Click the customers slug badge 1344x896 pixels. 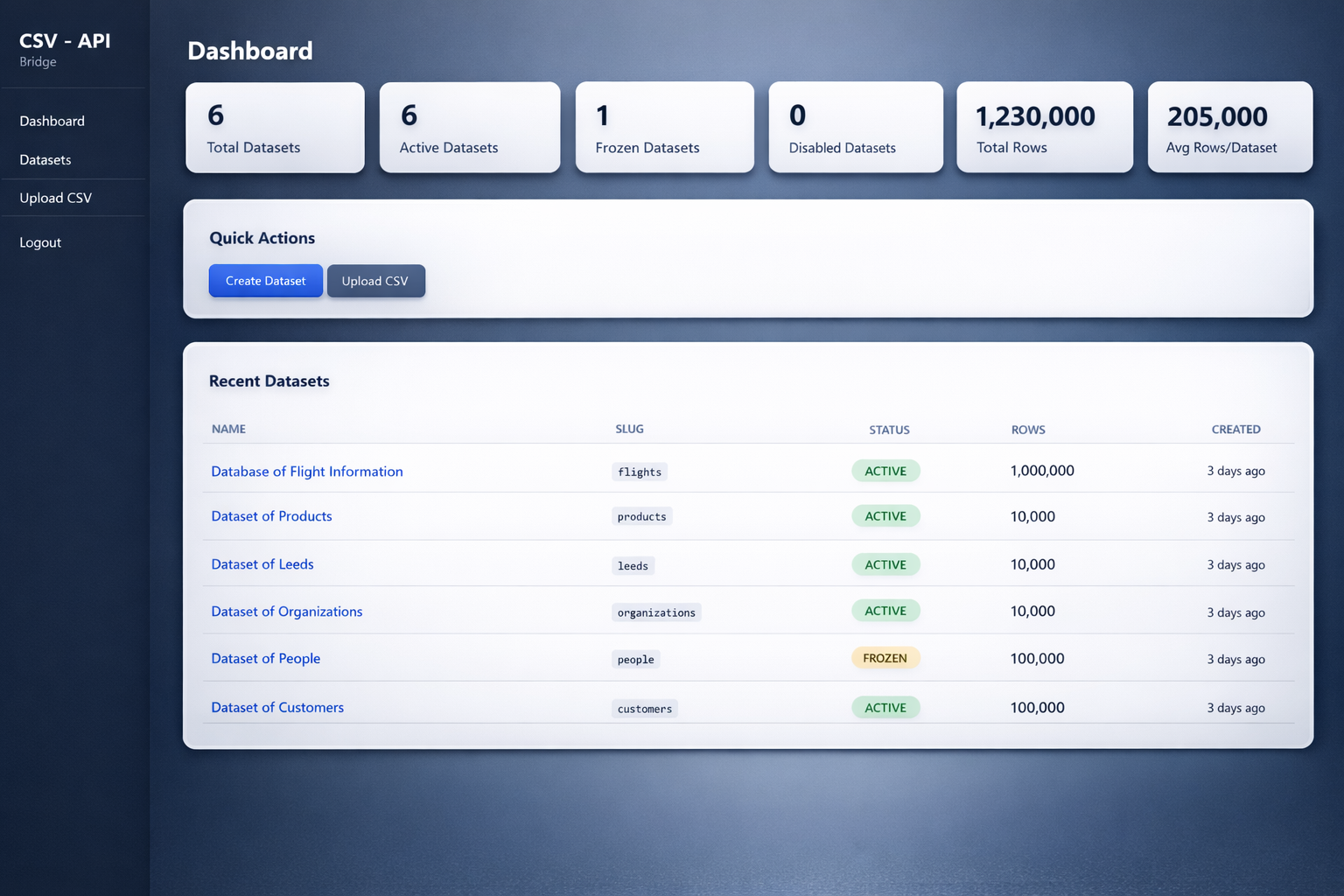(x=644, y=708)
